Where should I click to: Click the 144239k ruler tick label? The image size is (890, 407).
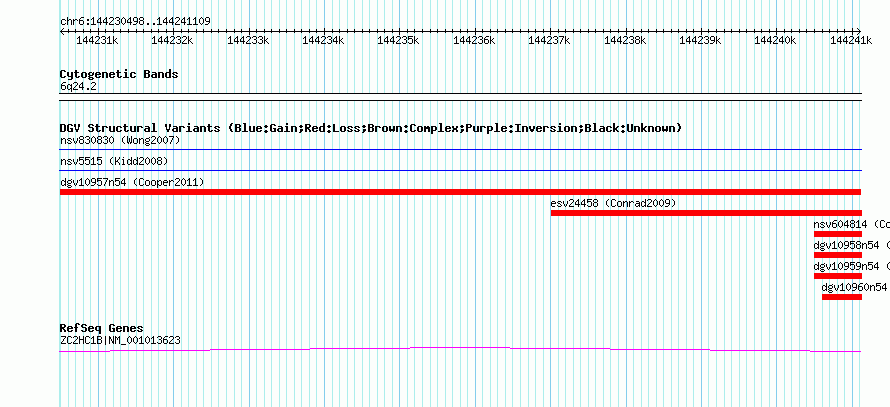tap(700, 40)
